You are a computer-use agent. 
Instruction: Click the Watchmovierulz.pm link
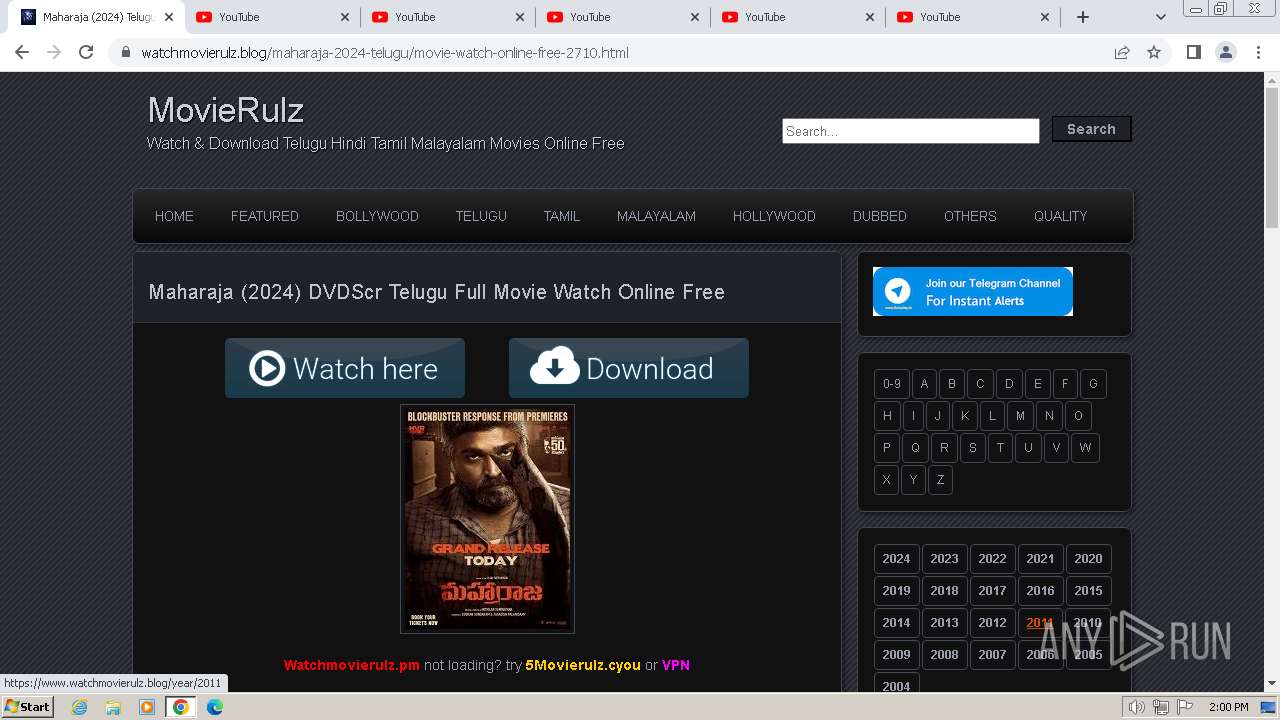coord(352,665)
